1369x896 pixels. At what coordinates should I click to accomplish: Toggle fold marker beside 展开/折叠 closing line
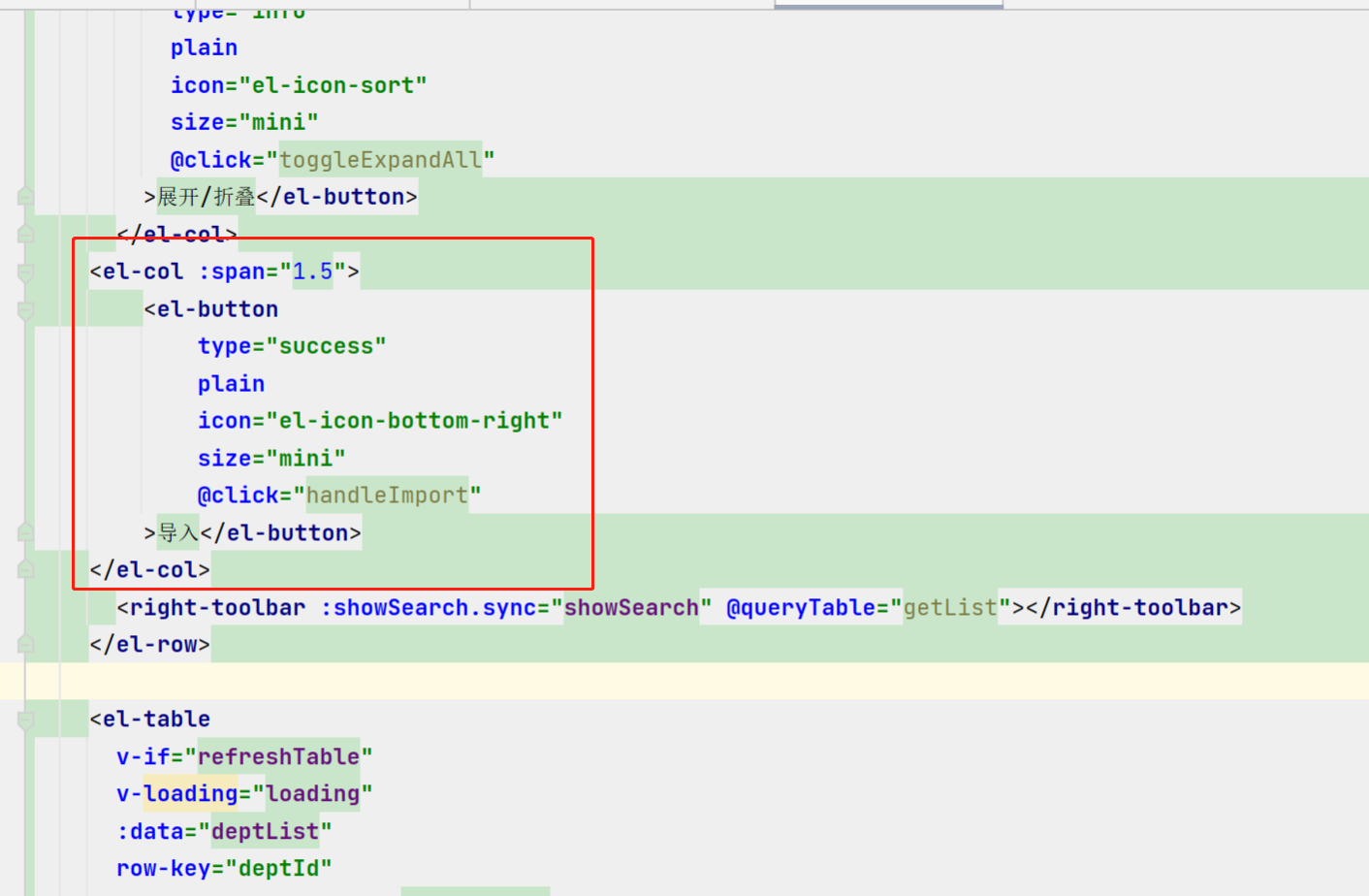pos(26,197)
